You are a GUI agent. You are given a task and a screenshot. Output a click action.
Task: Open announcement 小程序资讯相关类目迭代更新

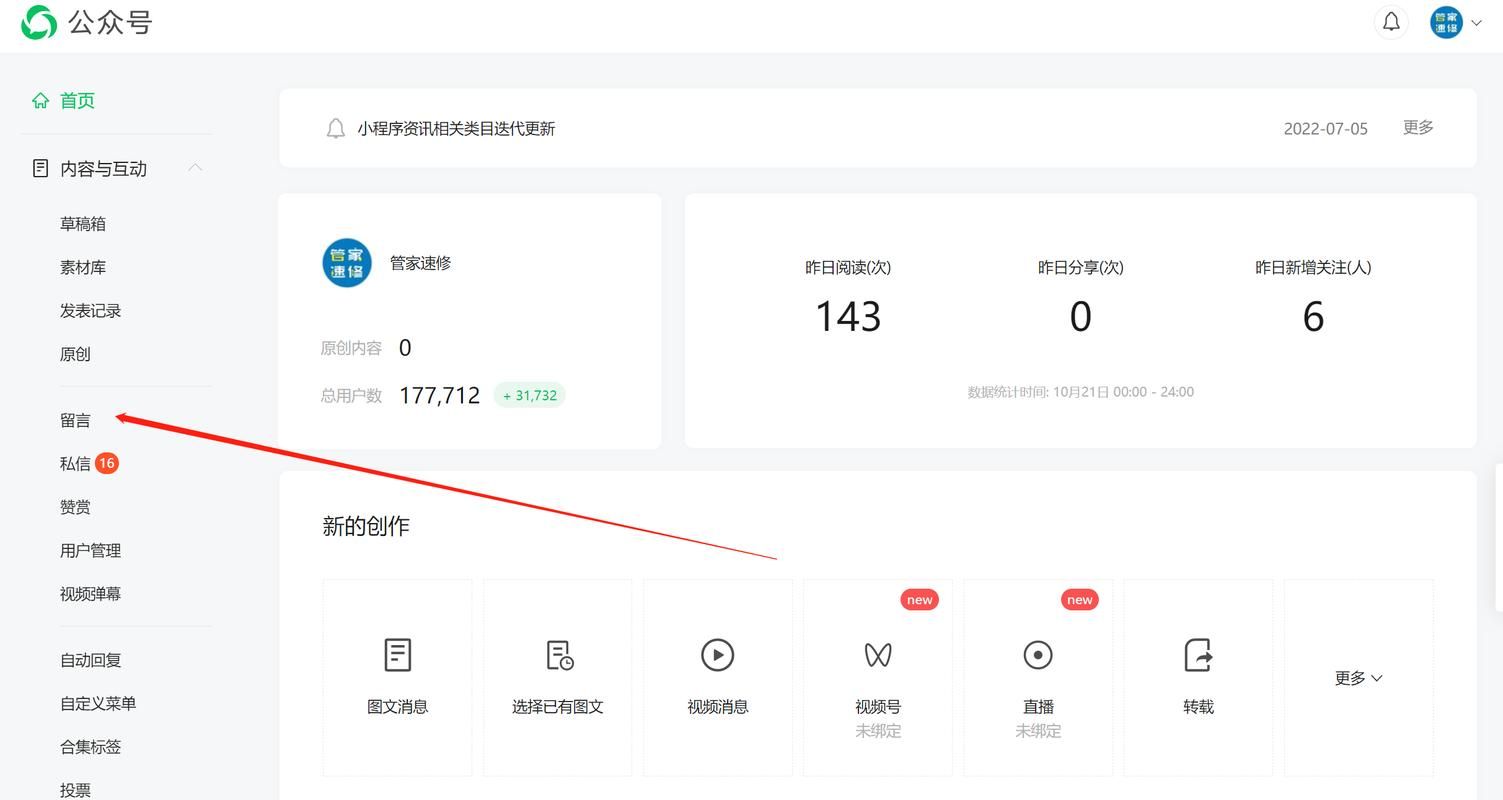(x=456, y=128)
